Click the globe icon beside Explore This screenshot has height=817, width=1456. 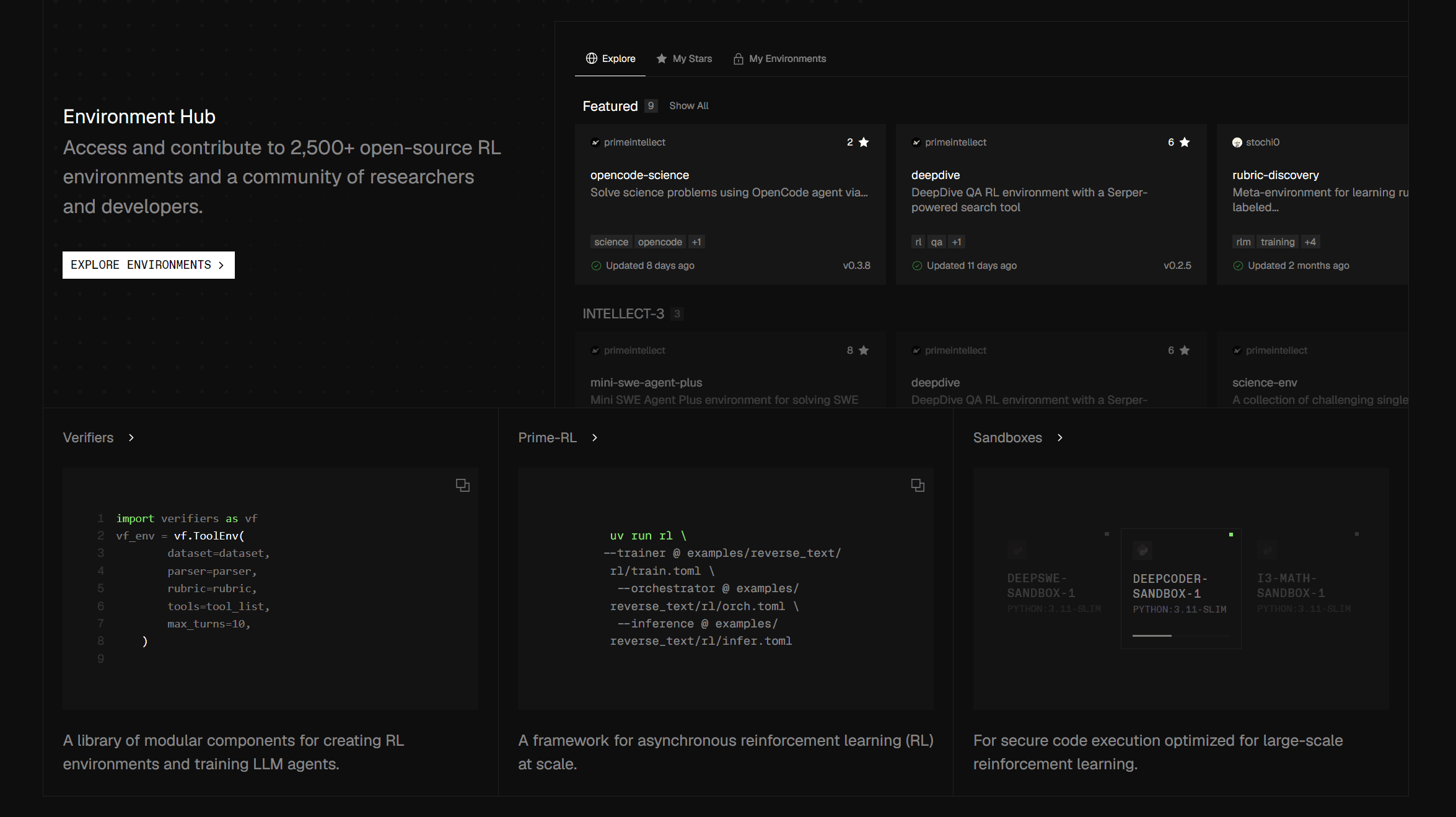click(x=592, y=58)
